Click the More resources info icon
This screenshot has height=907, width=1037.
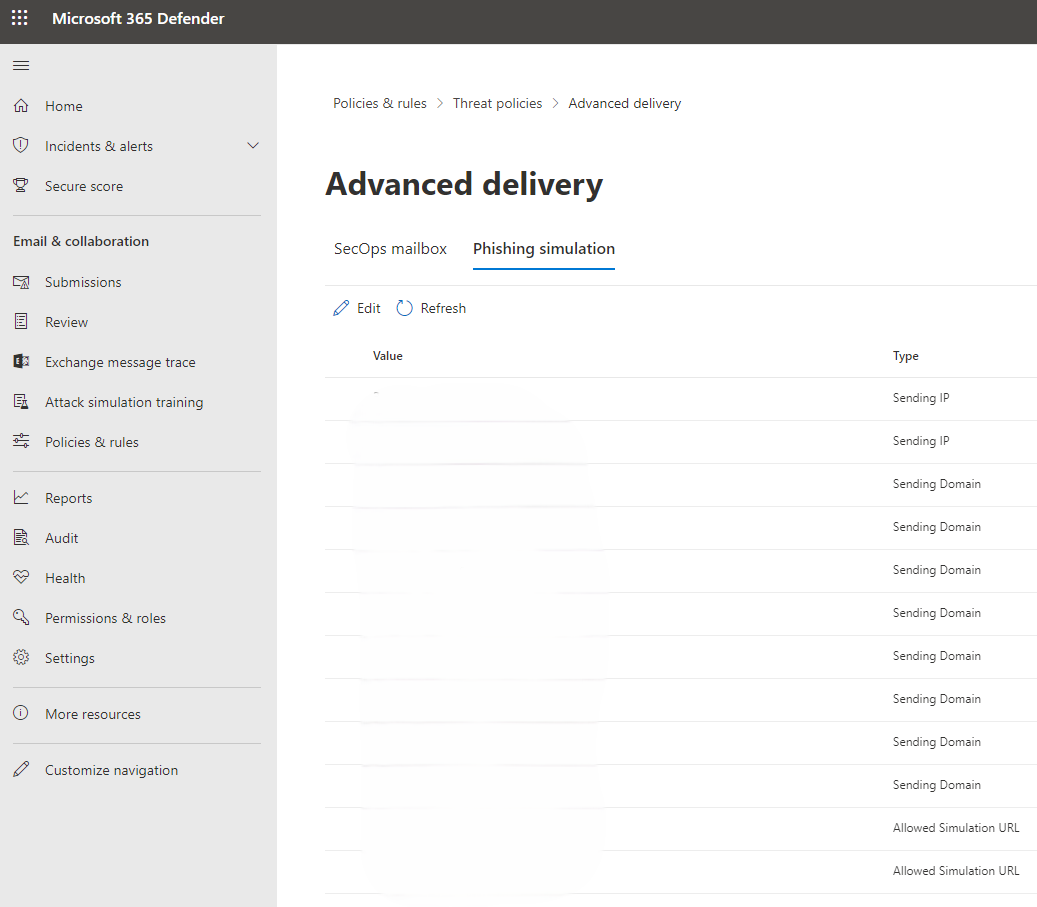(21, 713)
